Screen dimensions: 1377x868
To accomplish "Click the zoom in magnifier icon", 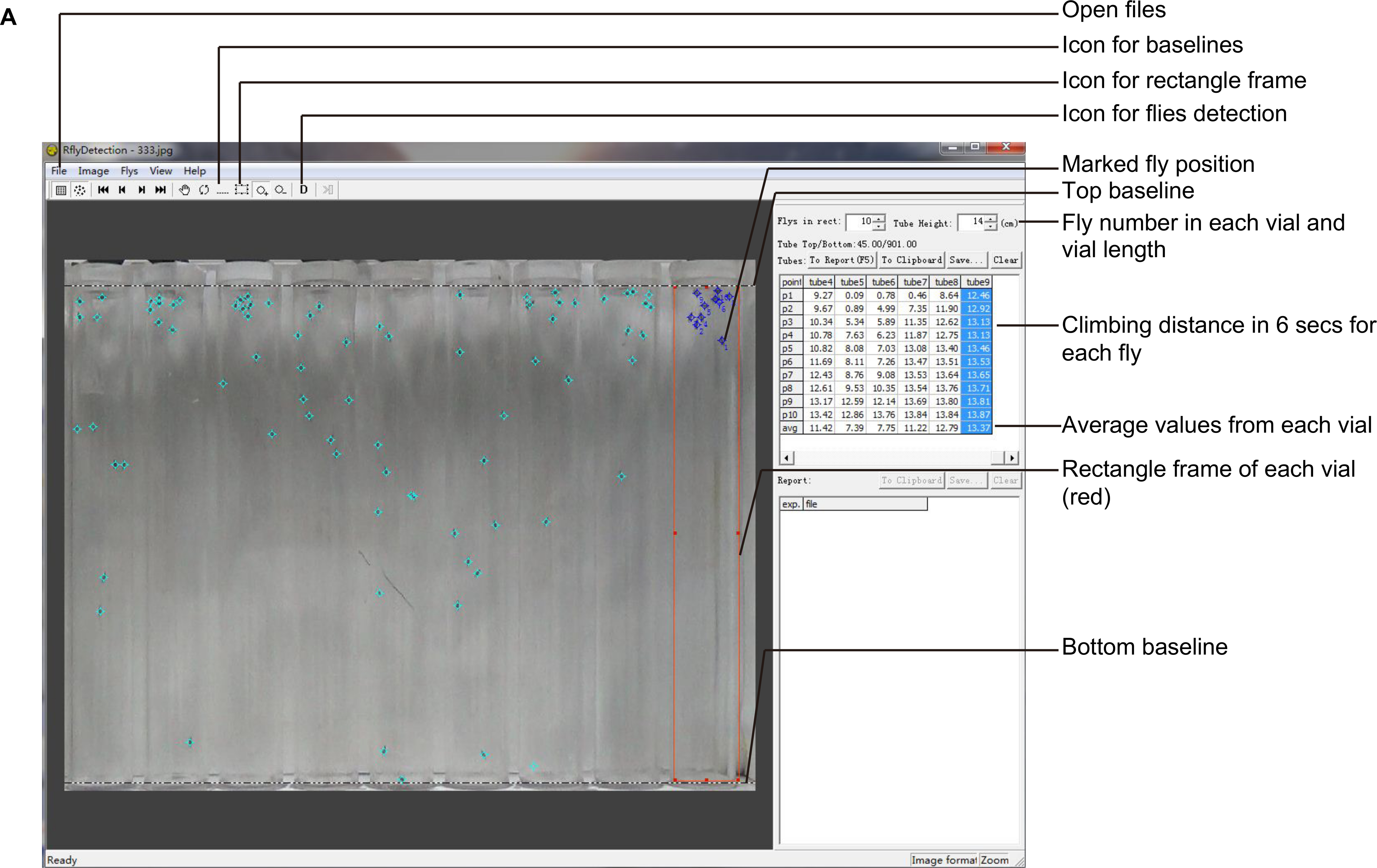I will [x=262, y=190].
